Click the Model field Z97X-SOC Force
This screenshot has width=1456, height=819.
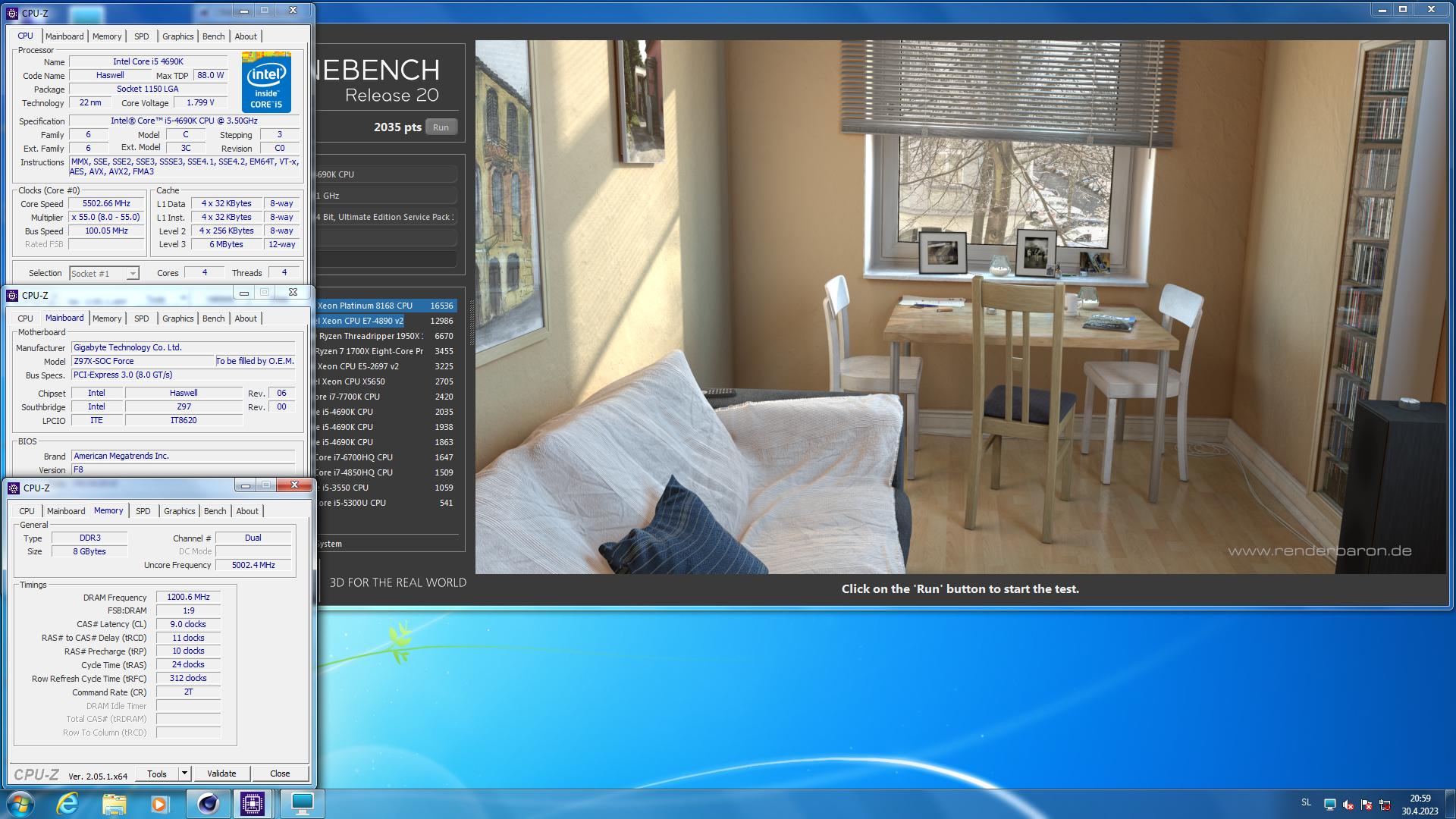coord(143,362)
